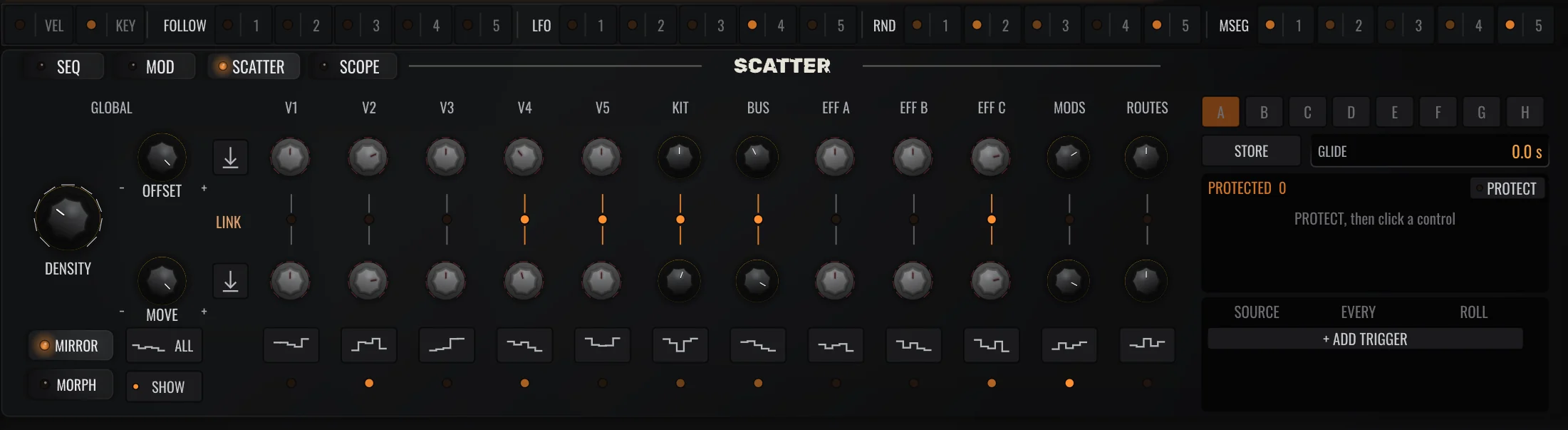The height and width of the screenshot is (430, 1568).
Task: Select FOLLOW 3 modulator
Action: (362, 26)
